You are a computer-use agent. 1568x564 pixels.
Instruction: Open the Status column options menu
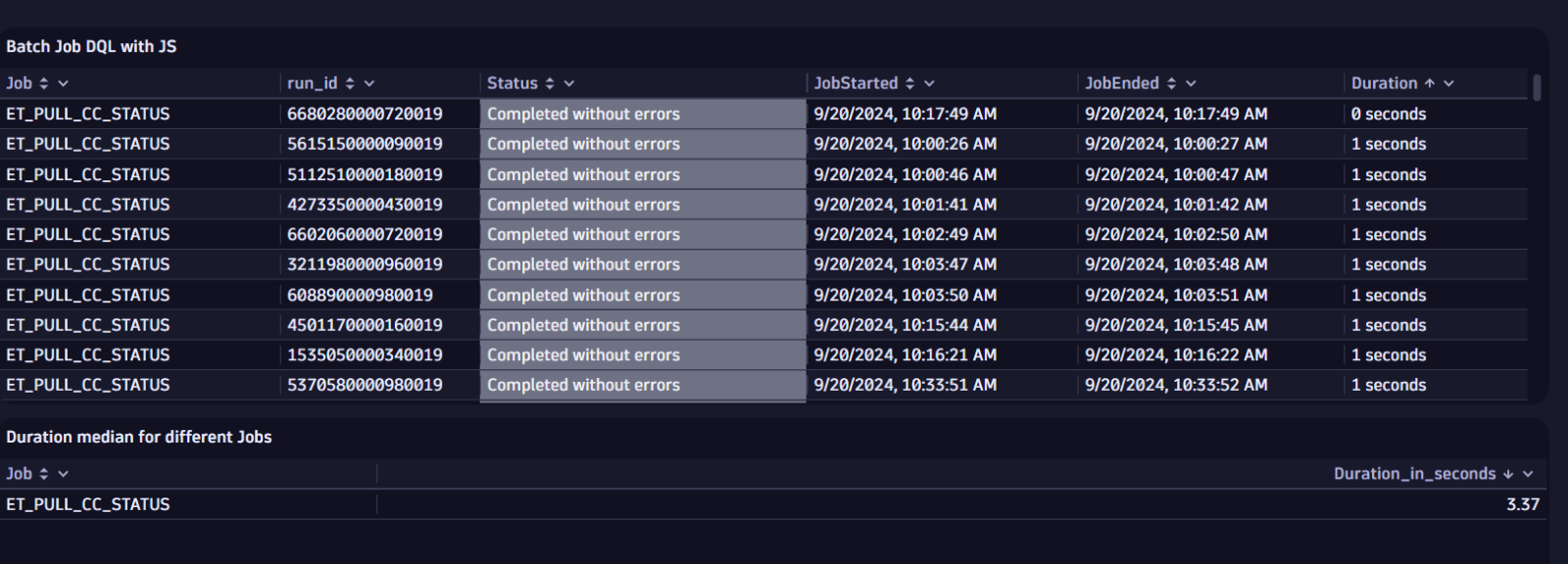click(568, 83)
